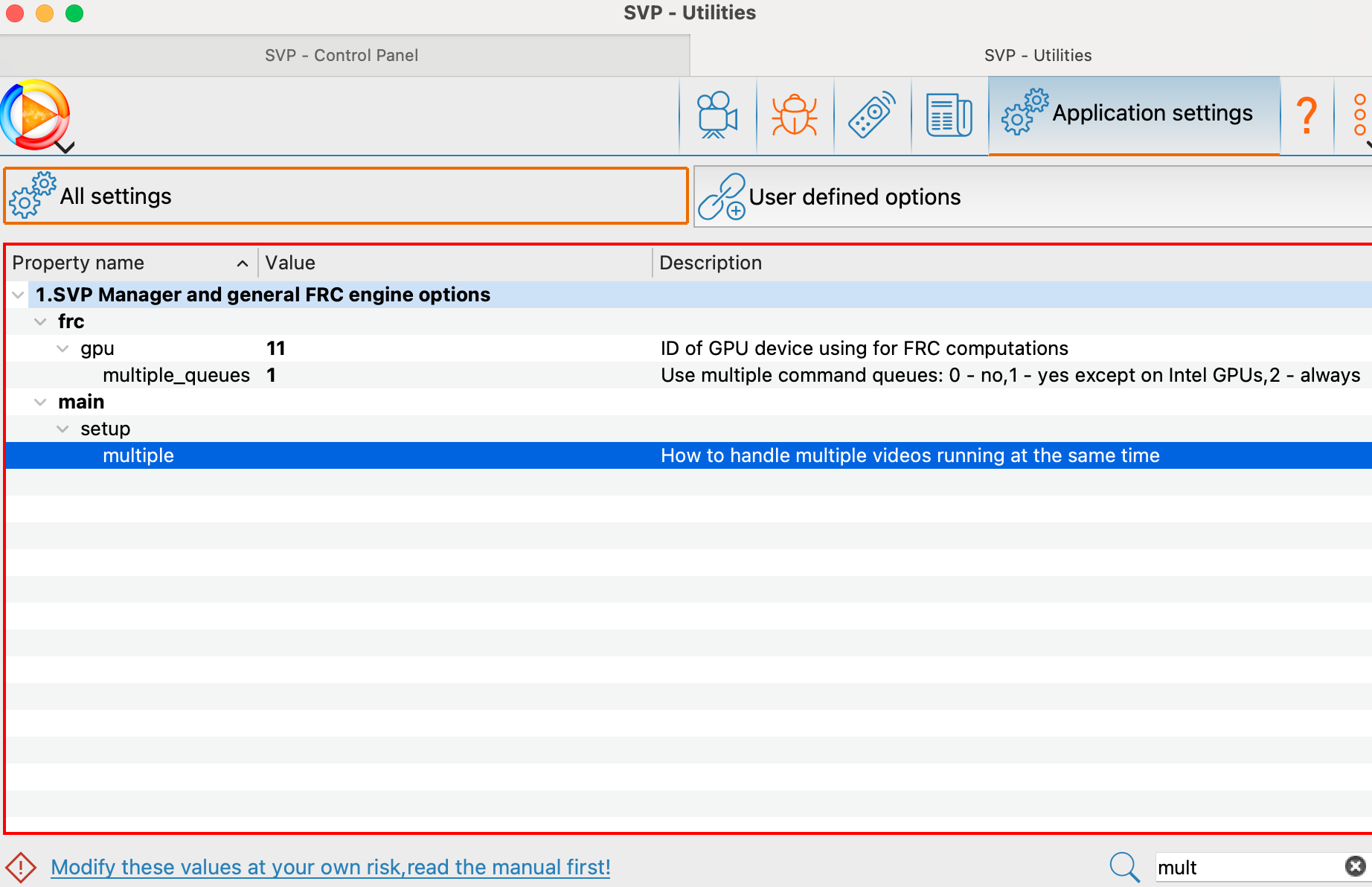Select the multiple_queues property row

(176, 376)
